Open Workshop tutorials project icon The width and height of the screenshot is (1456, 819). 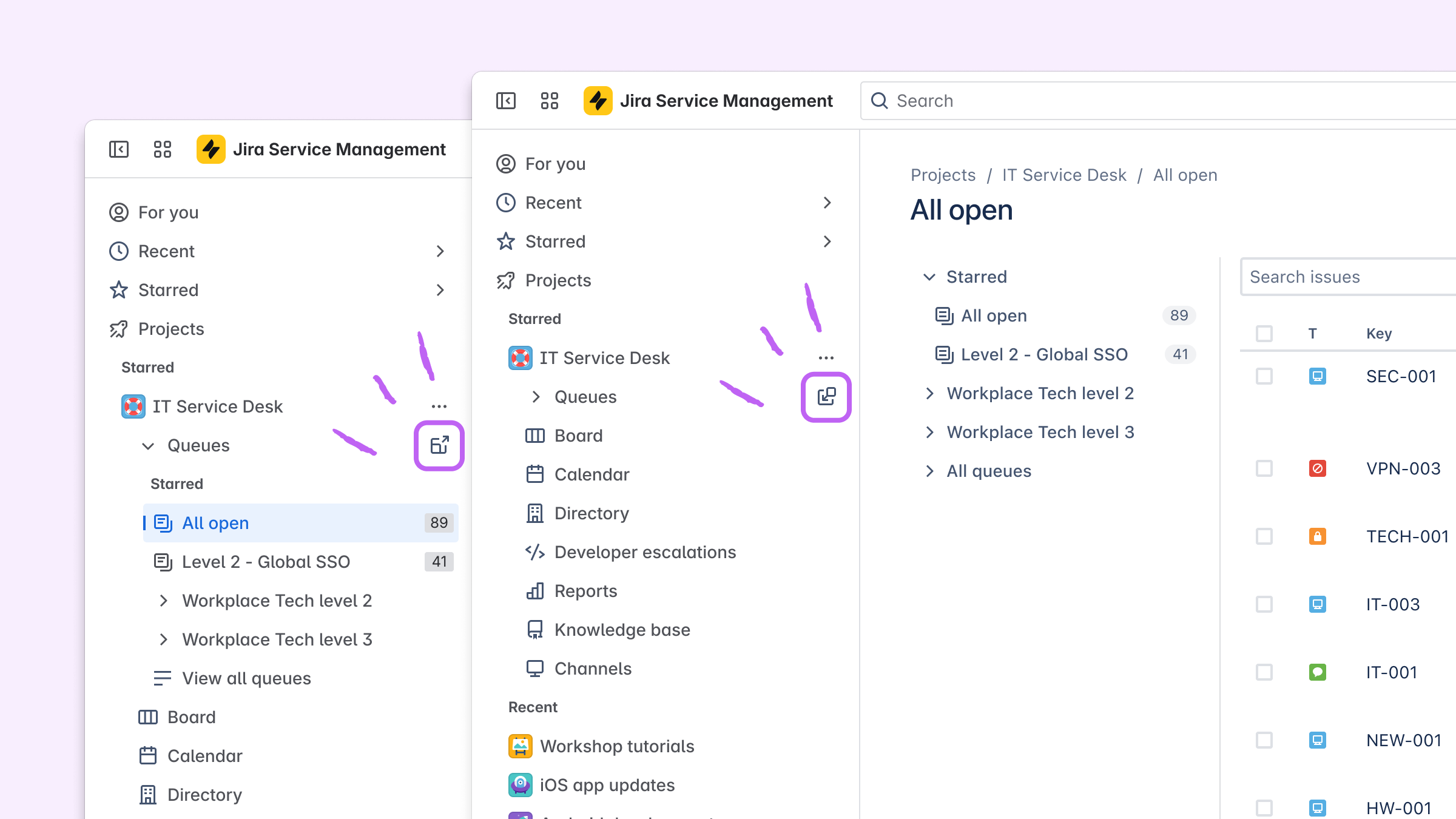tap(521, 746)
